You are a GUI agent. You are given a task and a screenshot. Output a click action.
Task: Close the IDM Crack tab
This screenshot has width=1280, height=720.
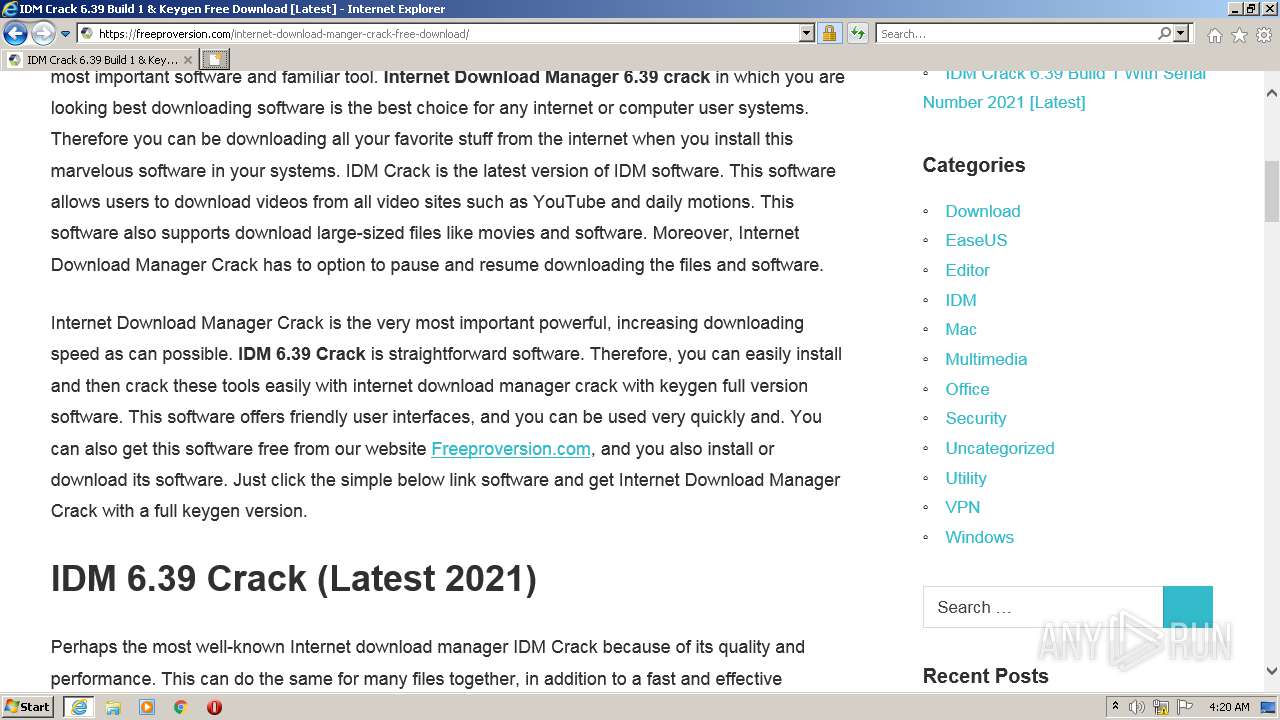[188, 60]
